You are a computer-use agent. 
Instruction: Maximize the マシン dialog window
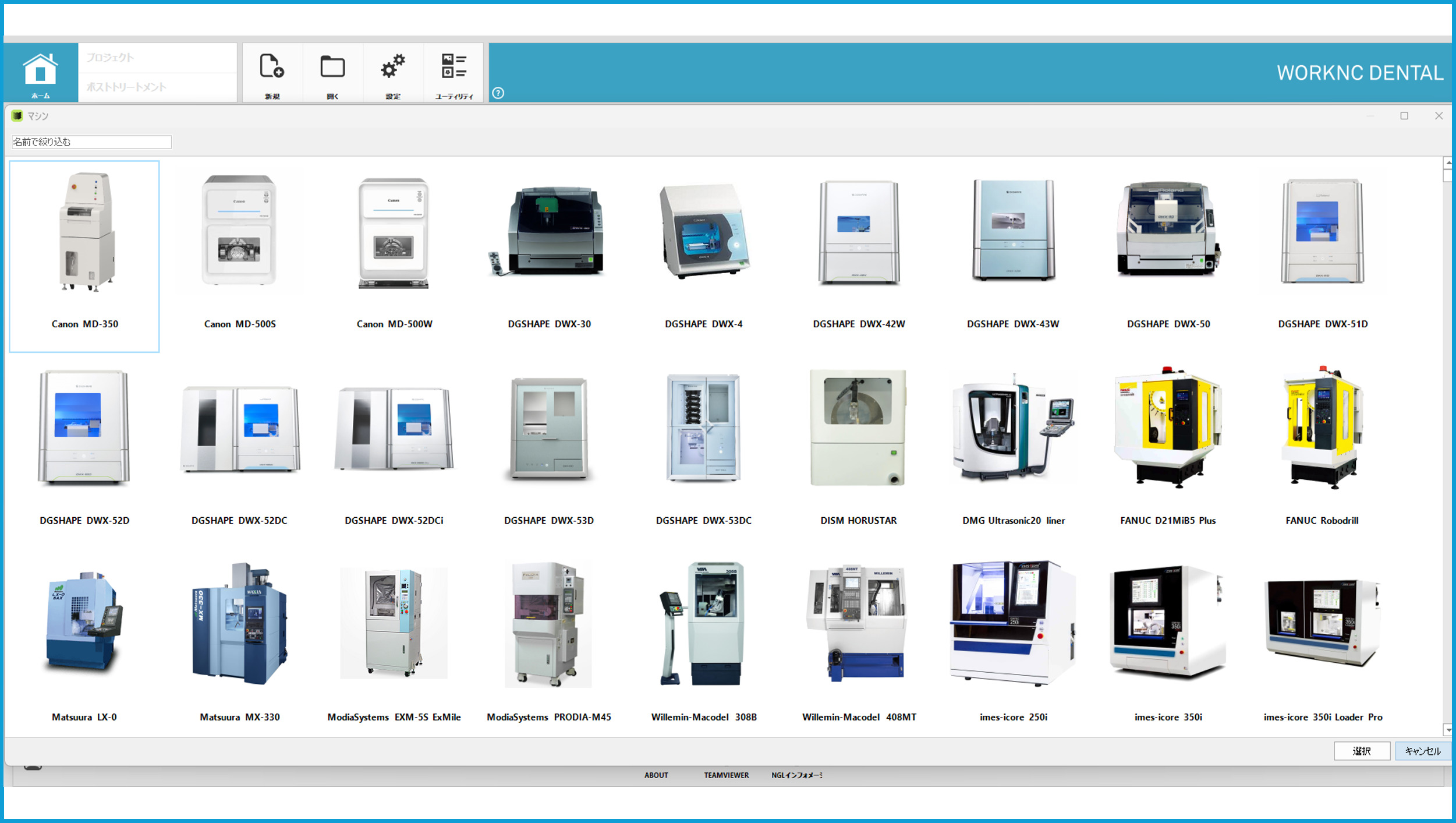(1404, 116)
